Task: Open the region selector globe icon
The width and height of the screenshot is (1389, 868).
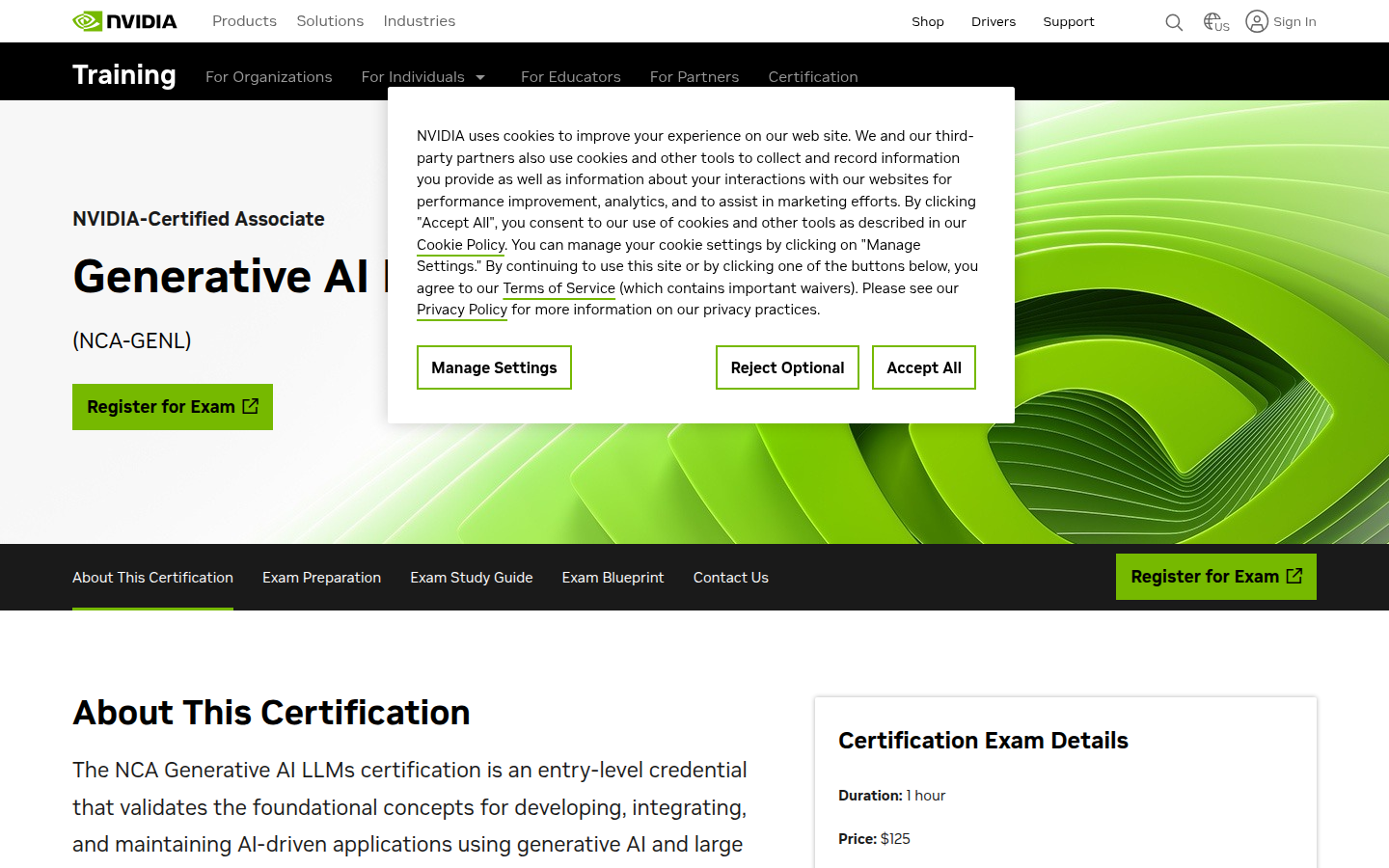Action: coord(1216,21)
